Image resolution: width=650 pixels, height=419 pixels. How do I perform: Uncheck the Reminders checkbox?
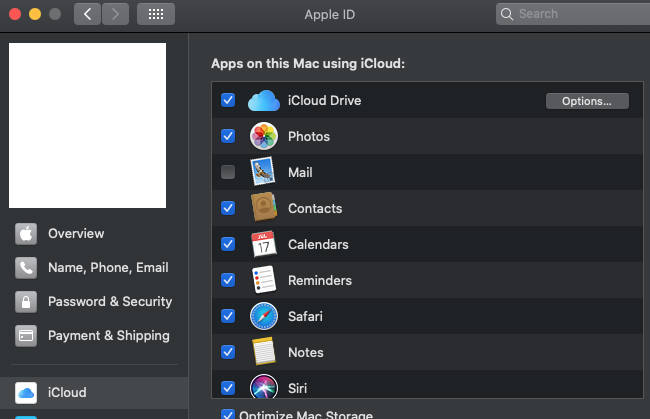coord(228,280)
